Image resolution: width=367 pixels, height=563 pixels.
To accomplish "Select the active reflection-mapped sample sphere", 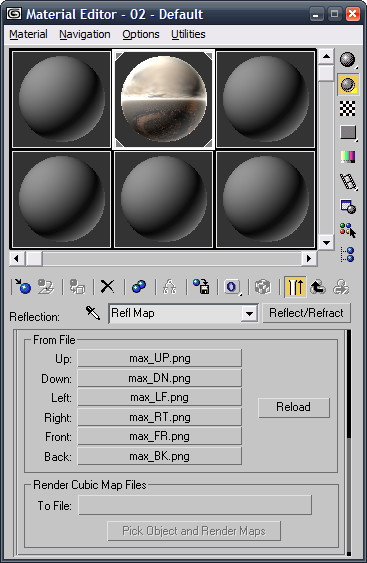I will click(x=164, y=99).
